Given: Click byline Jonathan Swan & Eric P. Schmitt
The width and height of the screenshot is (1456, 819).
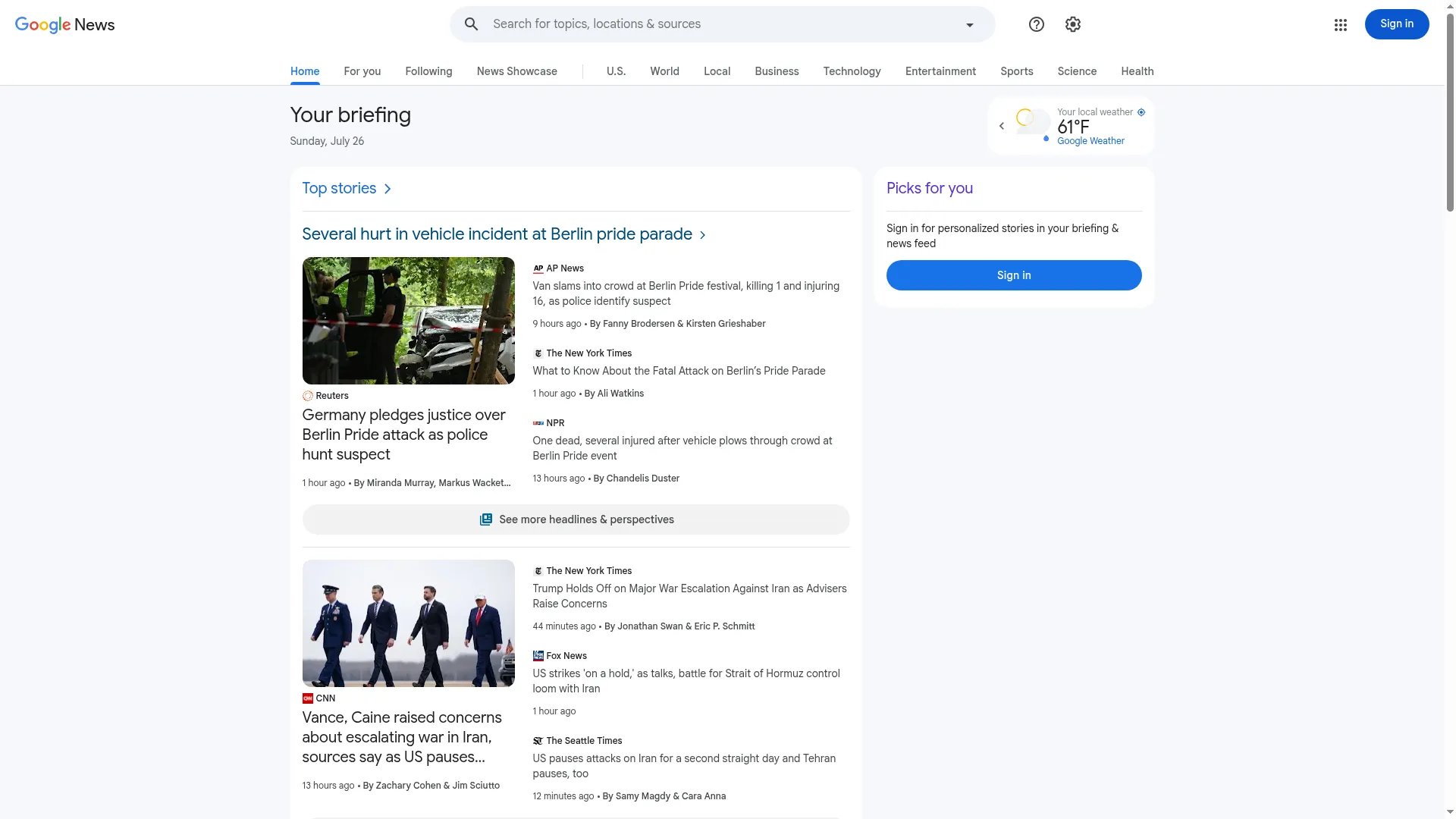Looking at the screenshot, I should 679,626.
